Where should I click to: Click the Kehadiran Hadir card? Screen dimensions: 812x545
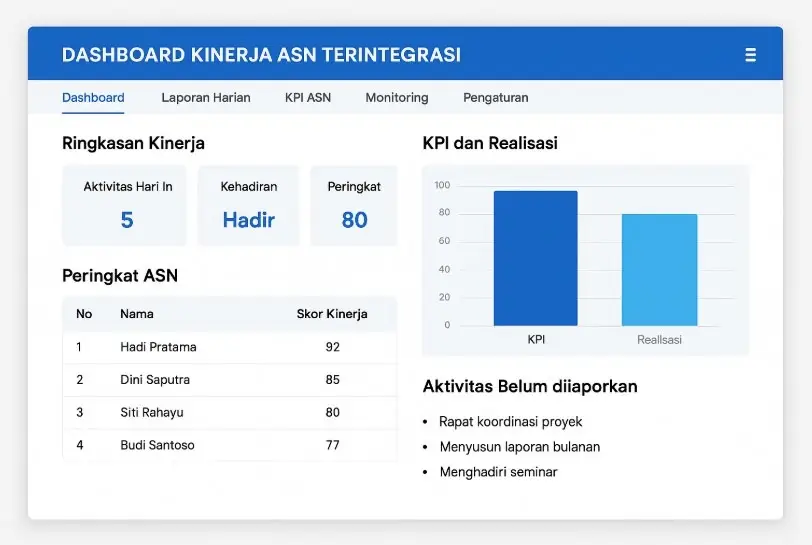(249, 205)
